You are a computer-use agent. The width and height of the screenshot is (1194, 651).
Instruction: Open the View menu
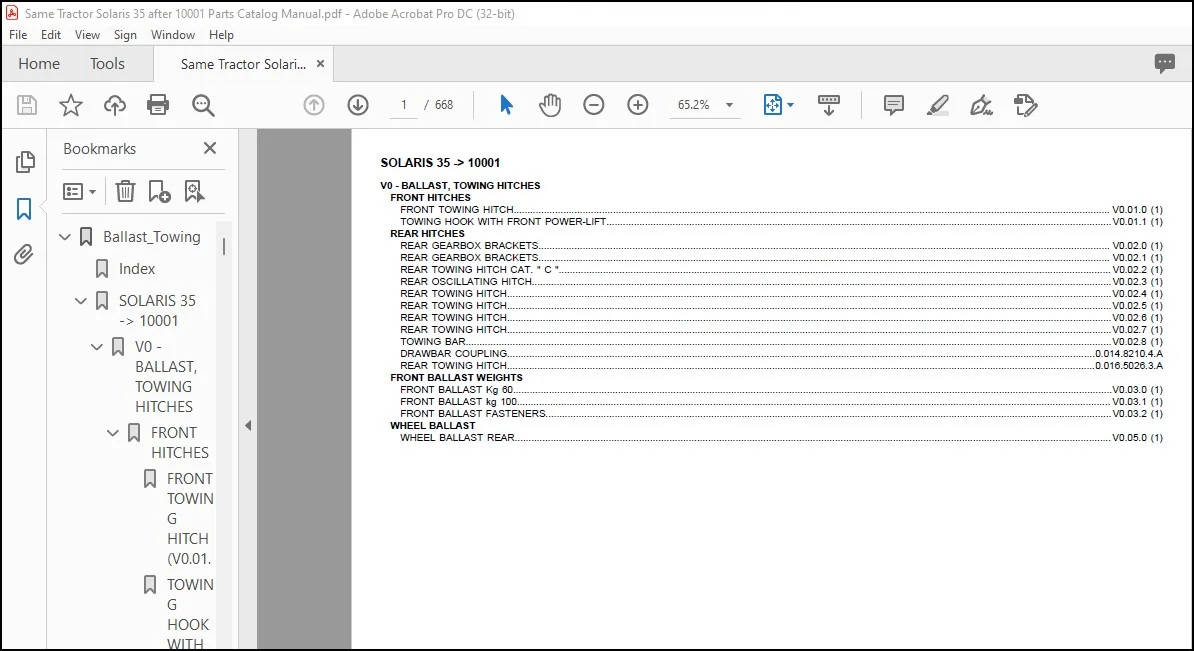(87, 35)
